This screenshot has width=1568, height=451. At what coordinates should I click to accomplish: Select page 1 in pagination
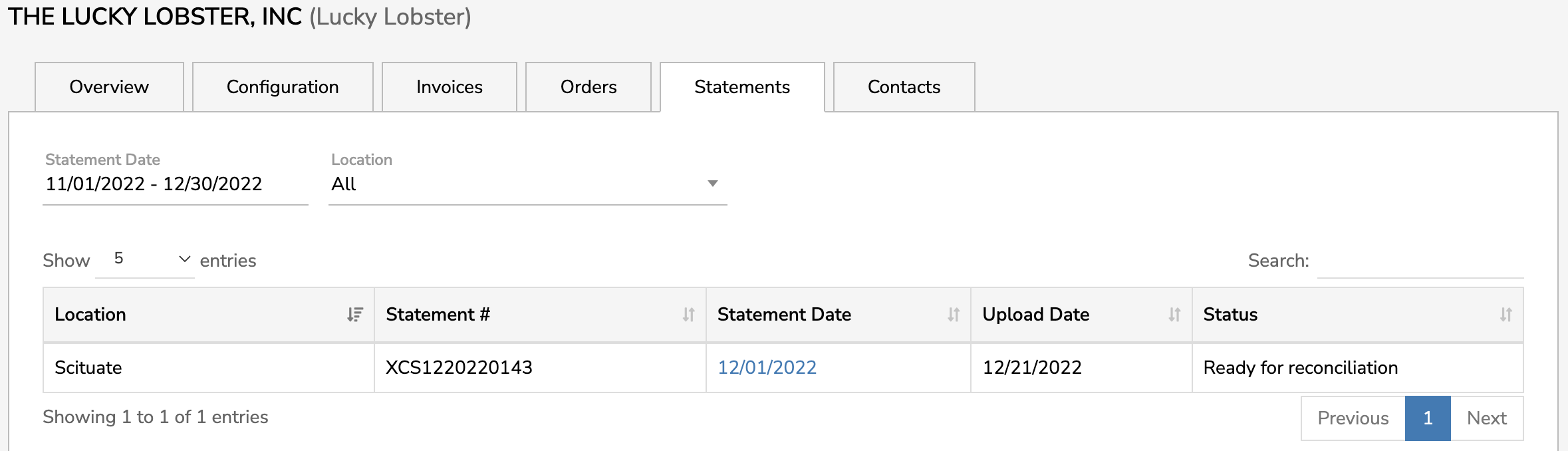point(1427,418)
